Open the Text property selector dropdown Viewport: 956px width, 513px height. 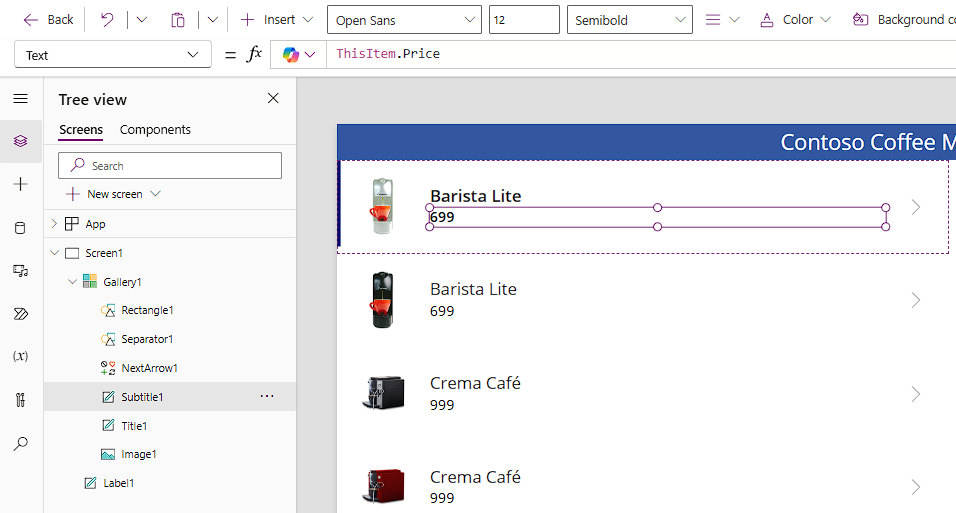click(x=113, y=55)
